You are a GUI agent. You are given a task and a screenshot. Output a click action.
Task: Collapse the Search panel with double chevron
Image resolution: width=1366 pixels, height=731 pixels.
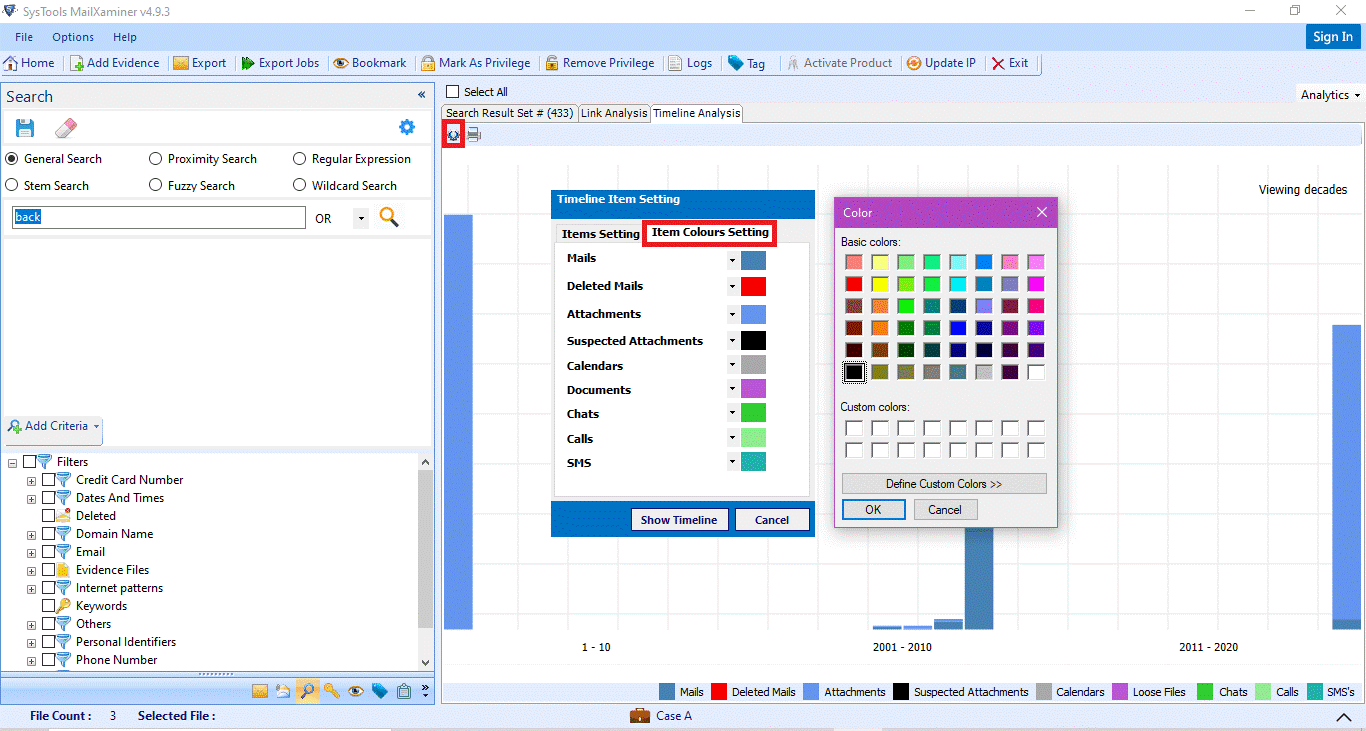[422, 95]
